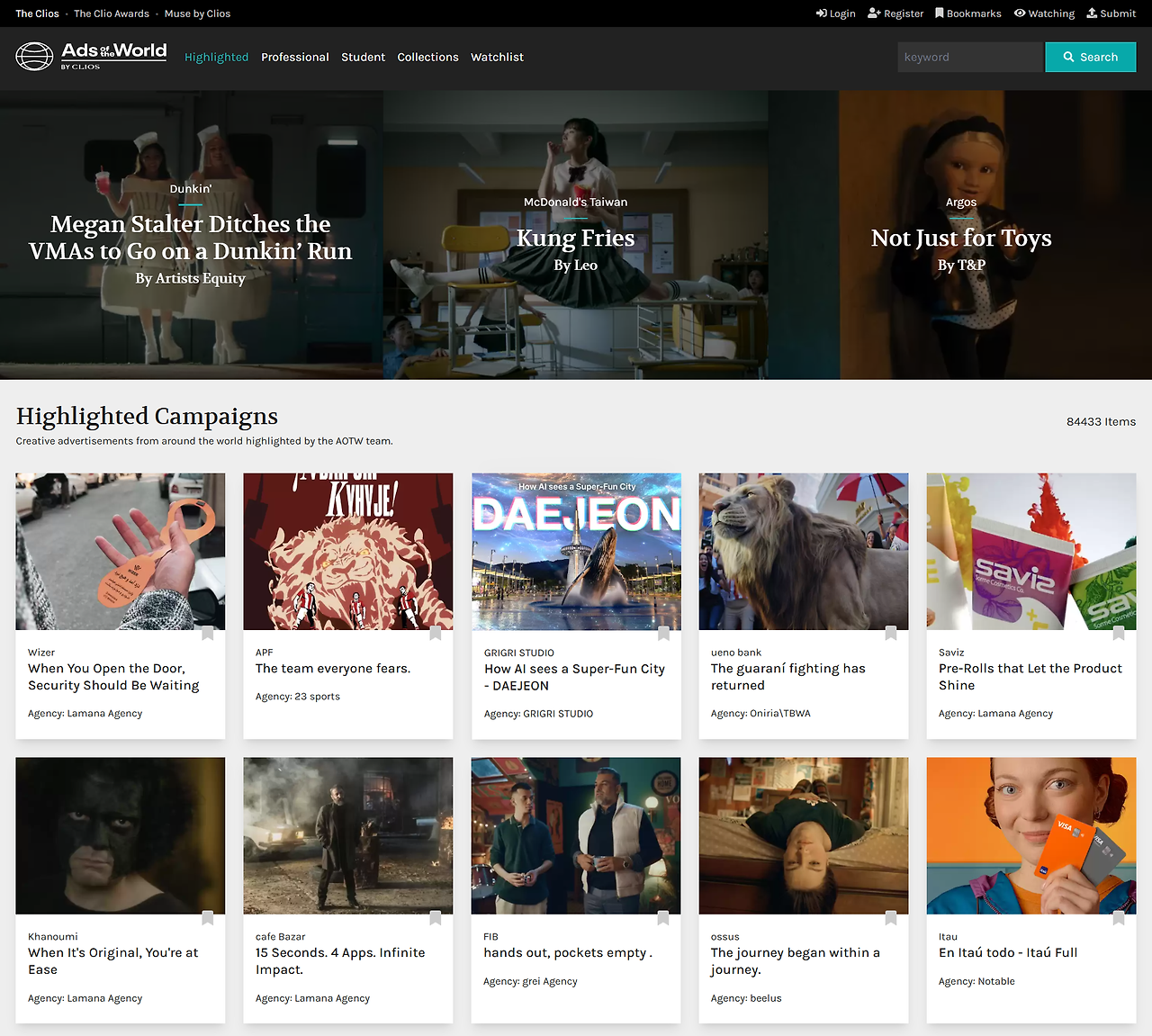Click the Ads of the World logo
The image size is (1152, 1036).
[x=91, y=56]
